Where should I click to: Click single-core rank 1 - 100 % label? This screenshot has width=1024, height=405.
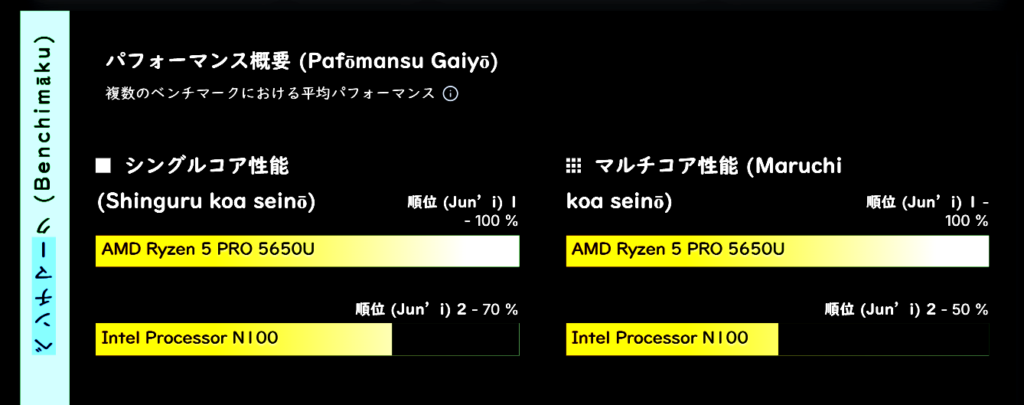(x=463, y=209)
